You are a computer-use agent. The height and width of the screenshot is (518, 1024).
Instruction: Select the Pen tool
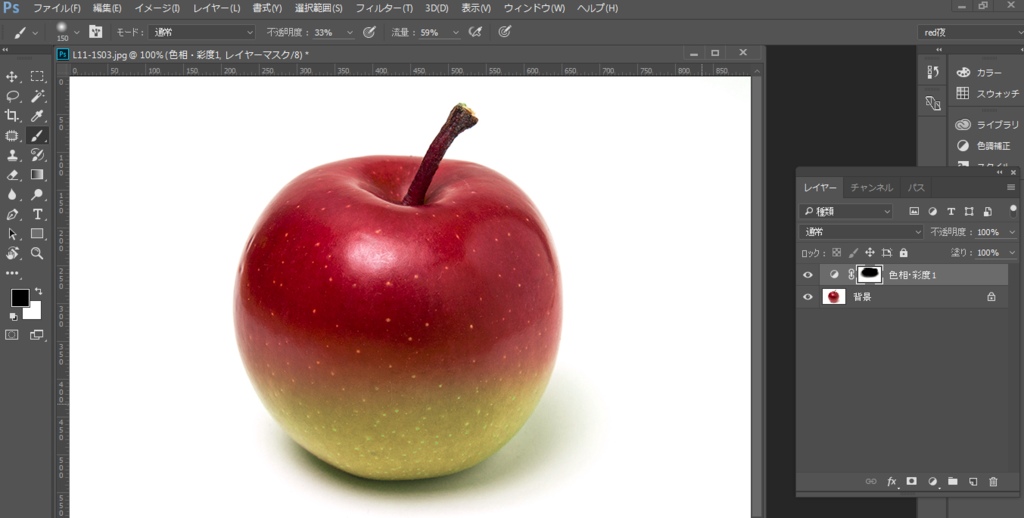pyautogui.click(x=12, y=214)
